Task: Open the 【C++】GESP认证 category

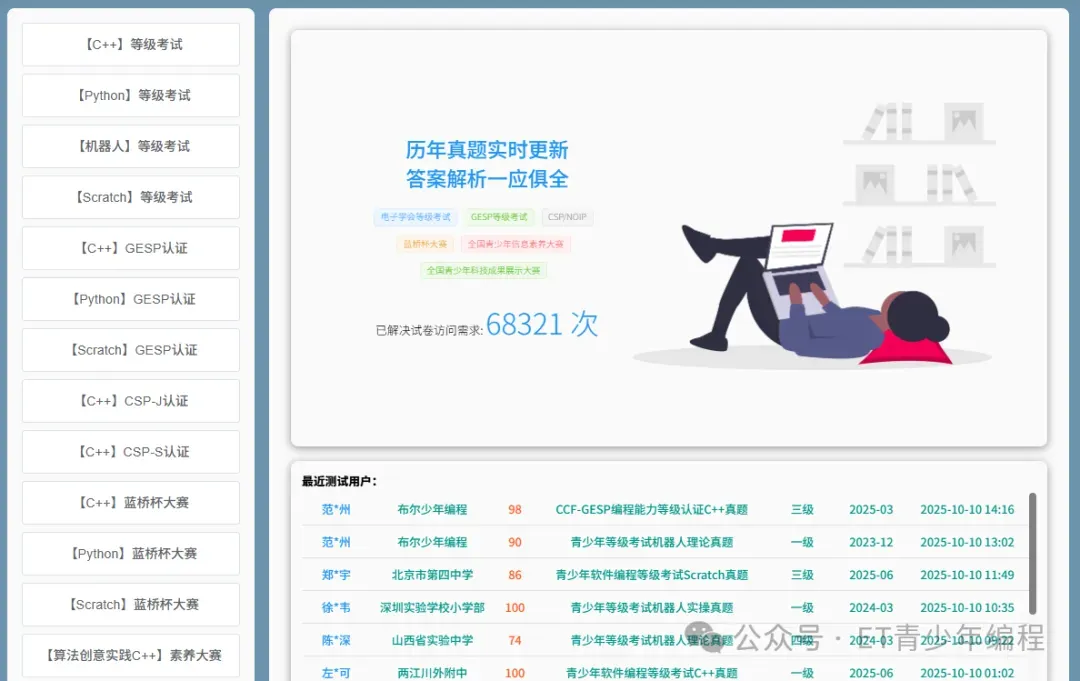Action: click(x=131, y=249)
